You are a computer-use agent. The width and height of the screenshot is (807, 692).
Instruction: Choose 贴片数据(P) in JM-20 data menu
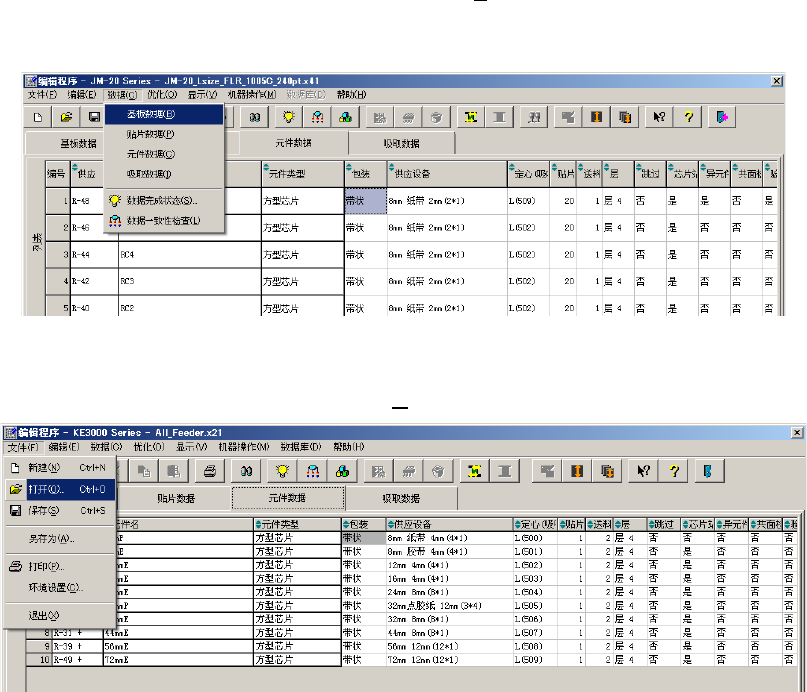164,134
